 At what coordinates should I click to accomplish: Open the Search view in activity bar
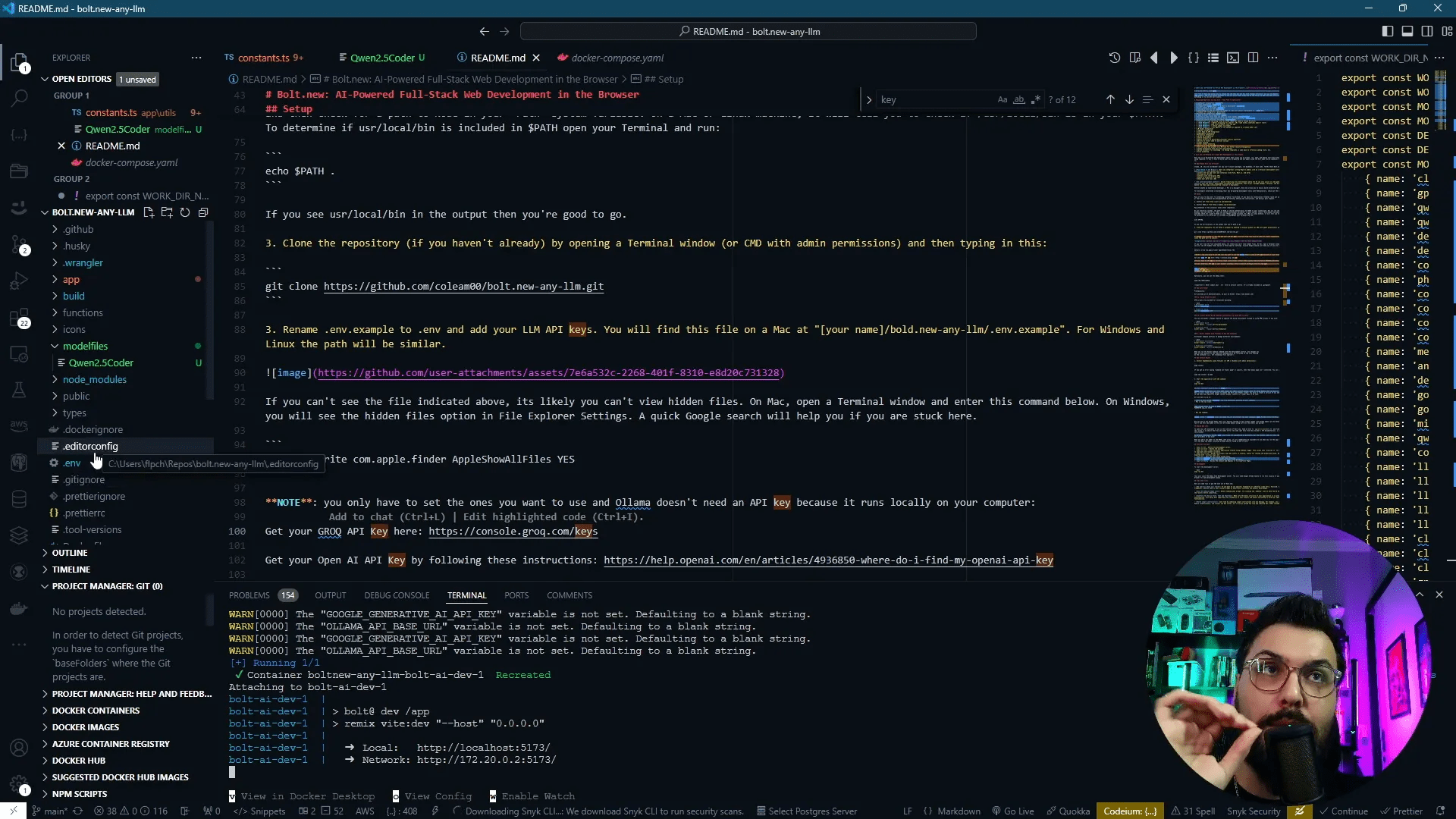pyautogui.click(x=19, y=98)
